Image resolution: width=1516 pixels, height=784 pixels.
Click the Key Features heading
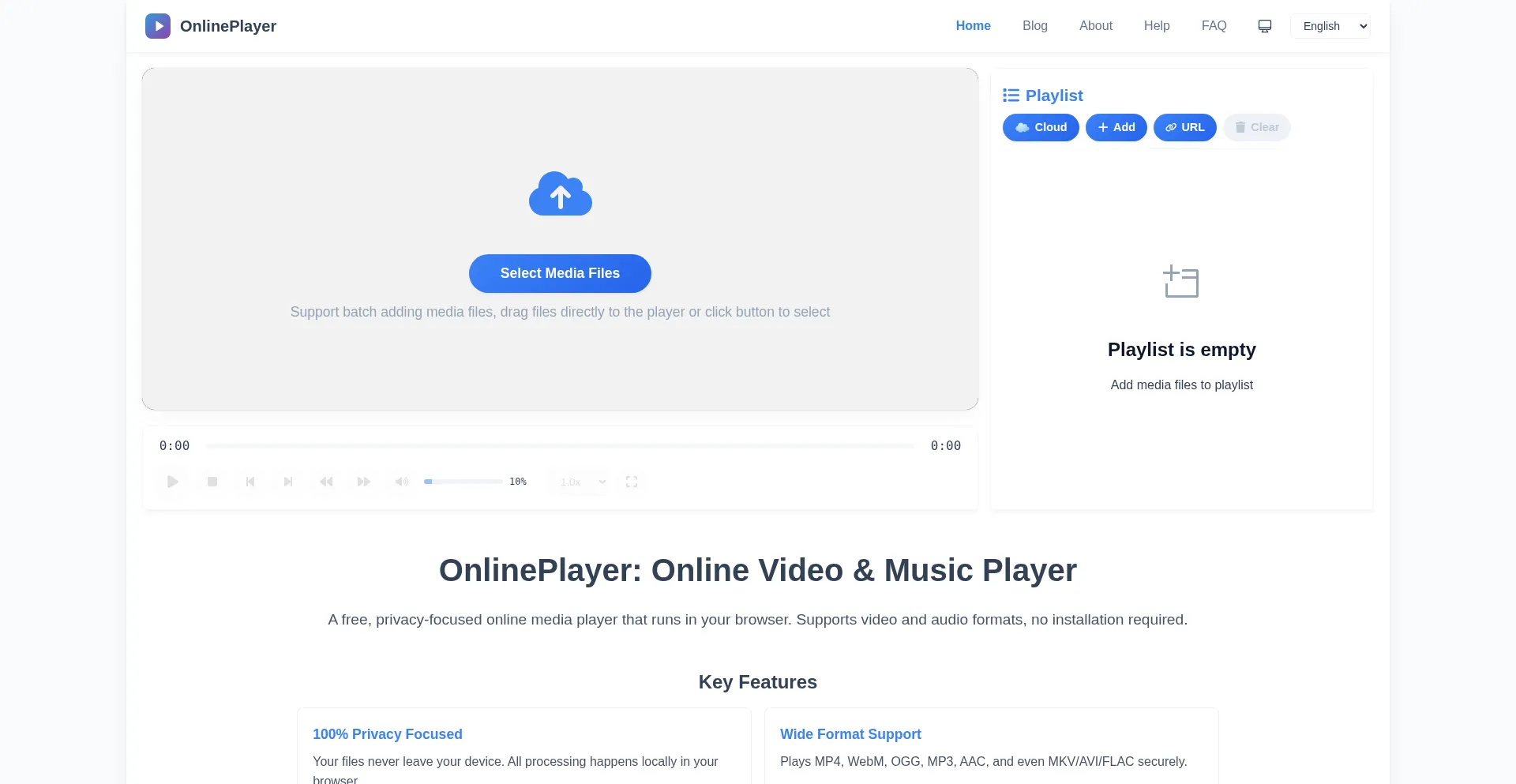pyautogui.click(x=758, y=682)
